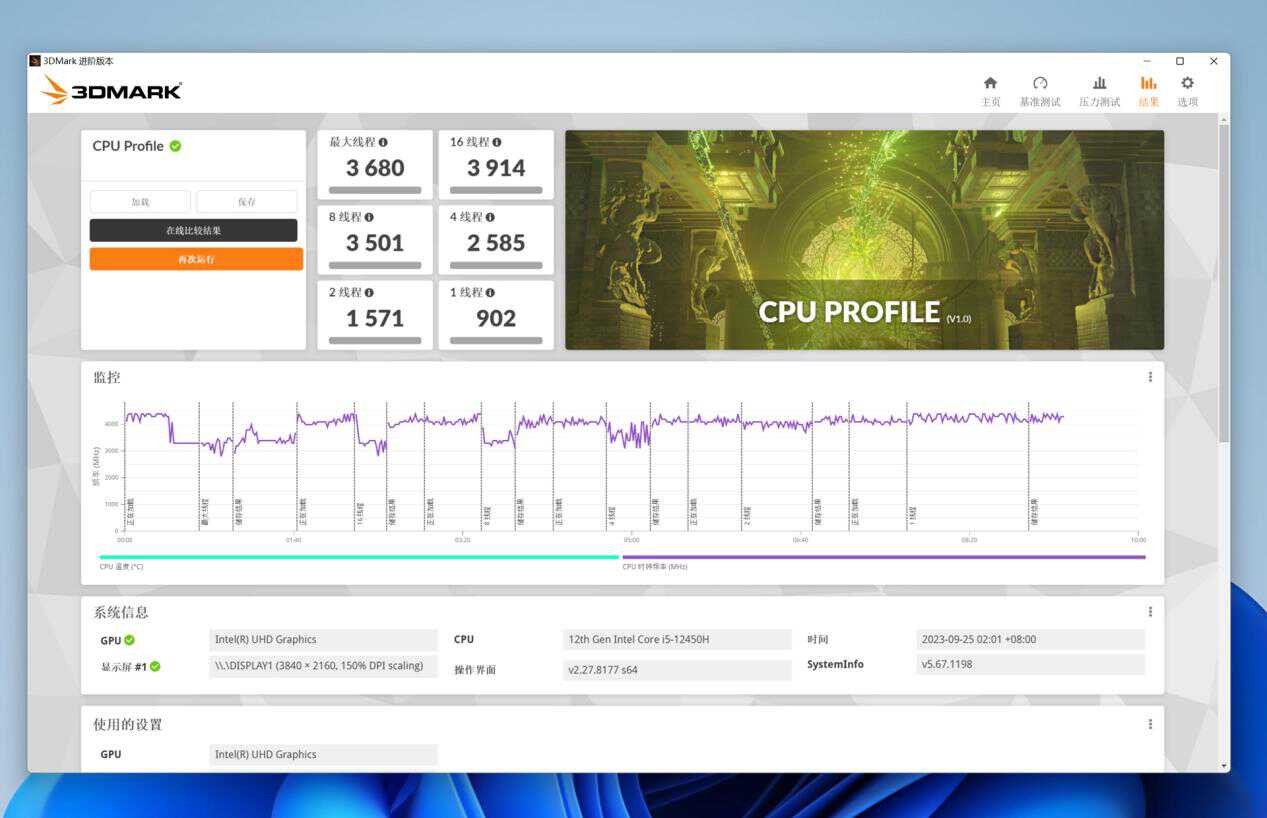The image size is (1267, 818).
Task: Open the 监控 panel three-dot menu
Action: pos(1150,377)
